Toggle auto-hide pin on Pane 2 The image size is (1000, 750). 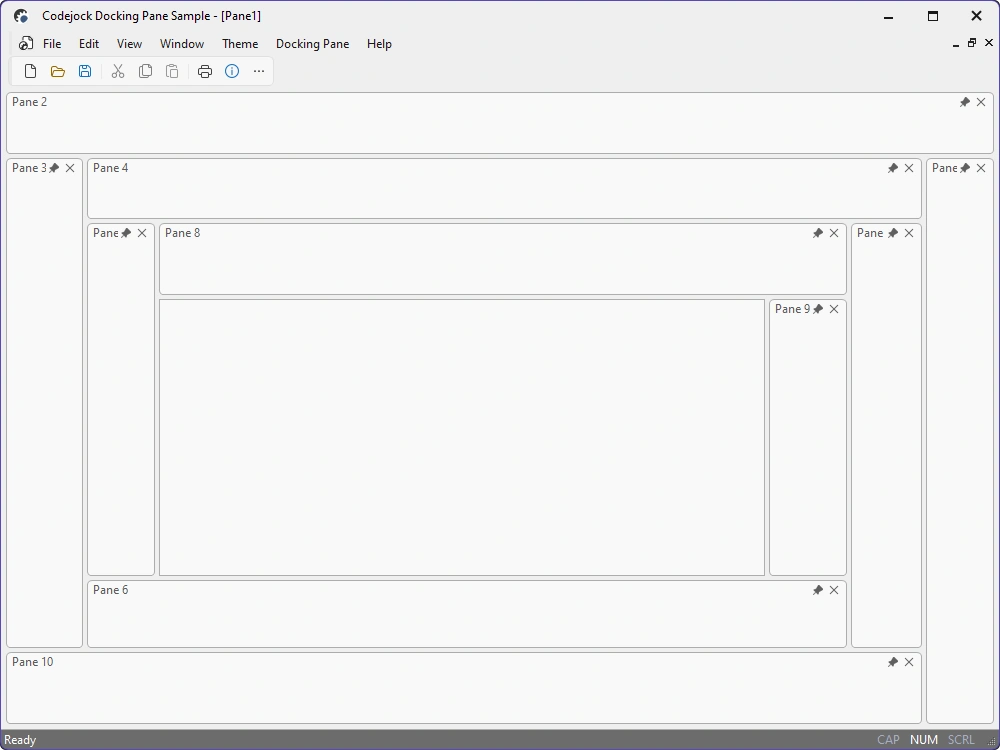(x=965, y=102)
